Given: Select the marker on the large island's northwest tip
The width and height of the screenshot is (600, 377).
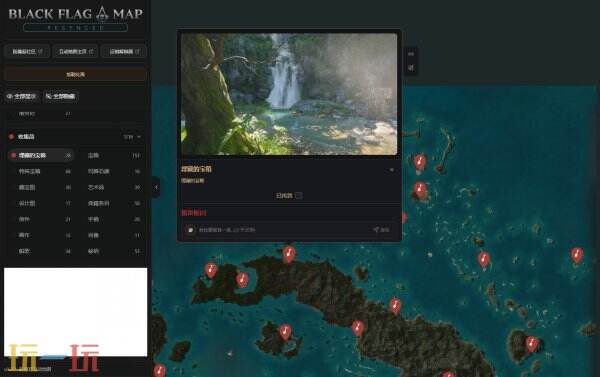Looking at the screenshot, I should tap(211, 270).
